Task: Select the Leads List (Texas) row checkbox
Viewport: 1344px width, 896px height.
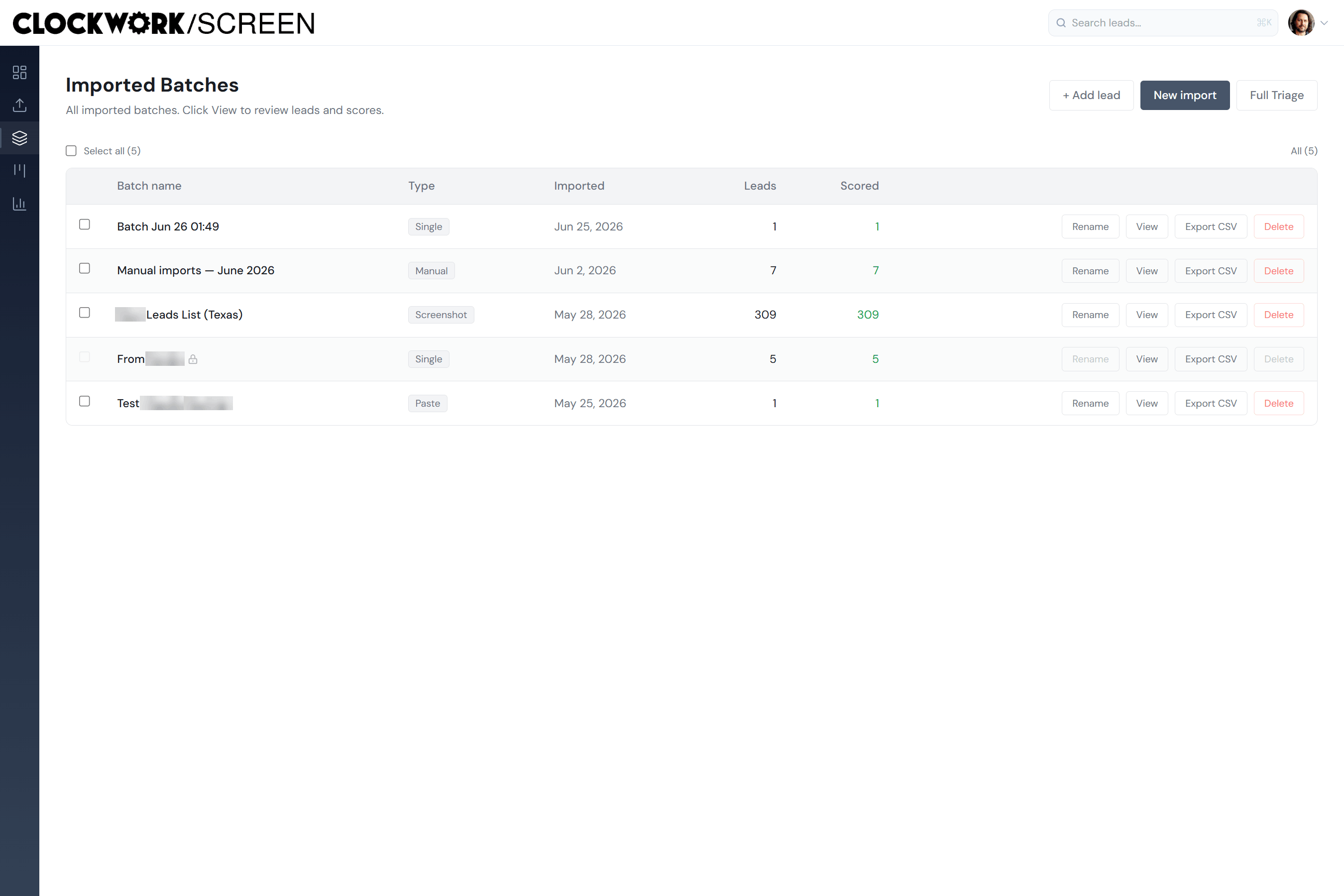Action: (x=85, y=313)
